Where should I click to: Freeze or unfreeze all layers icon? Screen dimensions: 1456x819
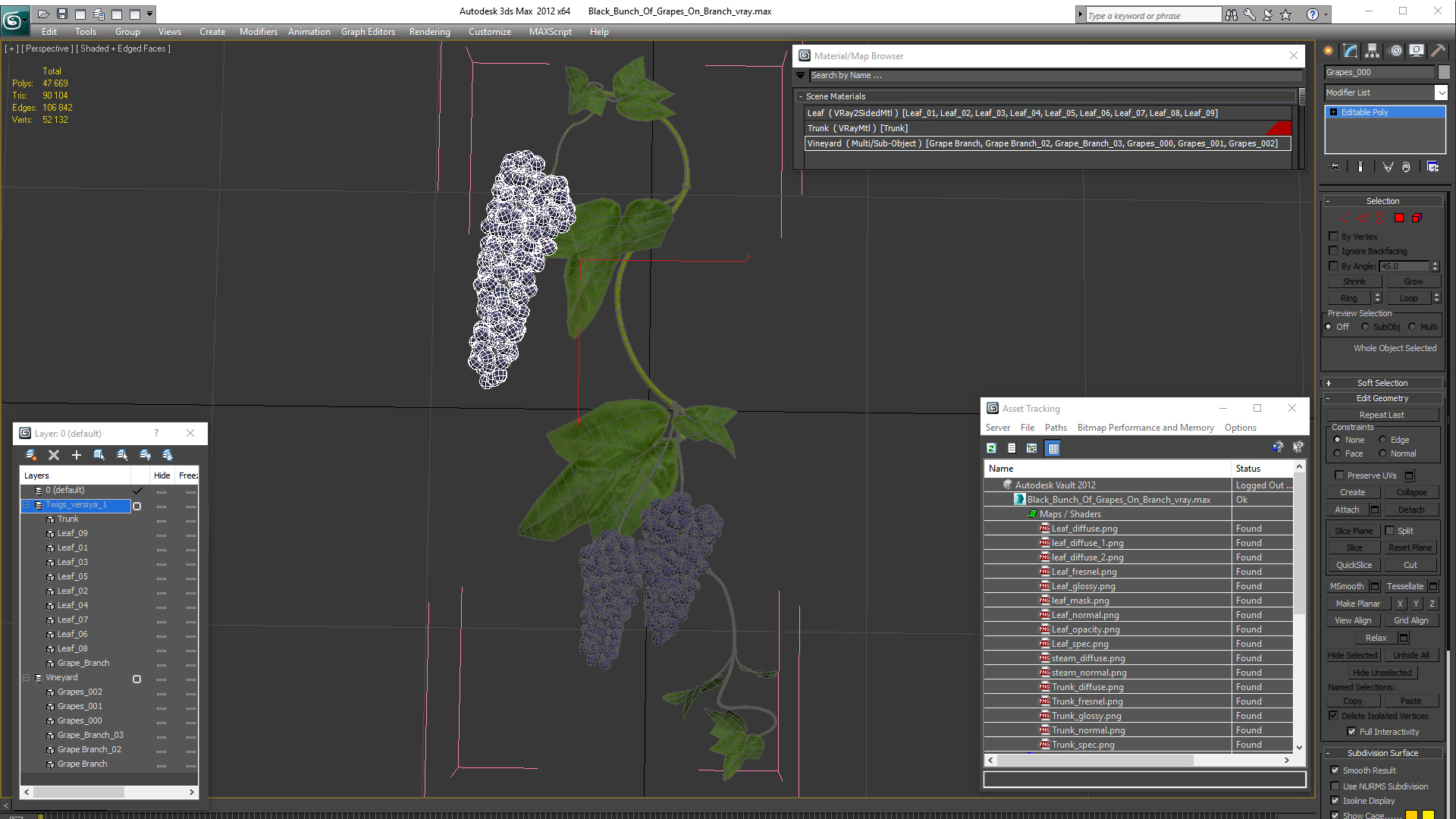pyautogui.click(x=168, y=455)
